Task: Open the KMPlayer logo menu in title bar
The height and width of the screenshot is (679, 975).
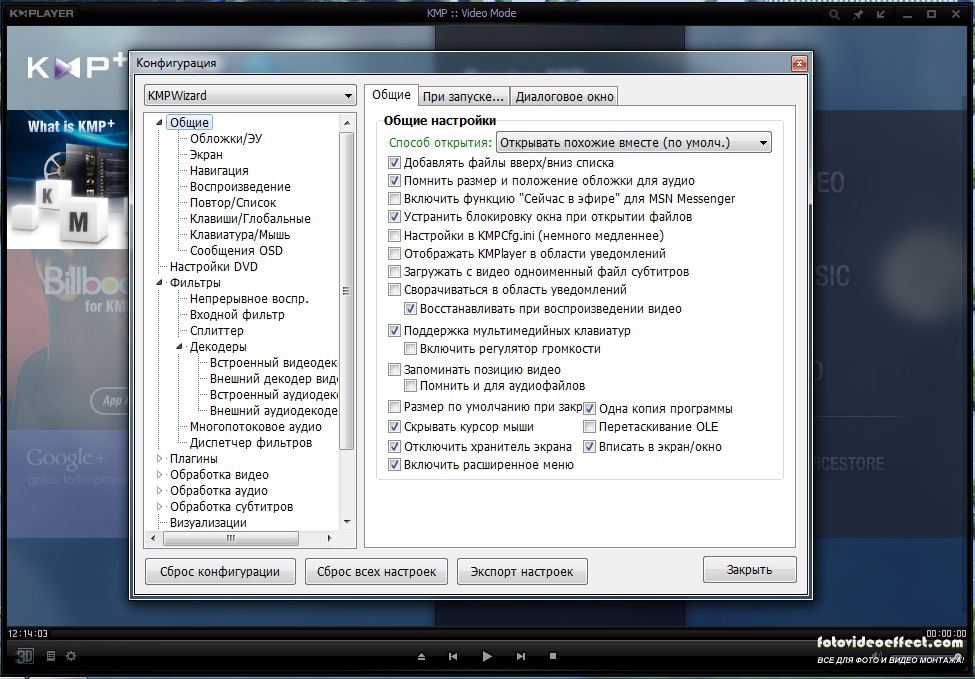Action: 41,13
